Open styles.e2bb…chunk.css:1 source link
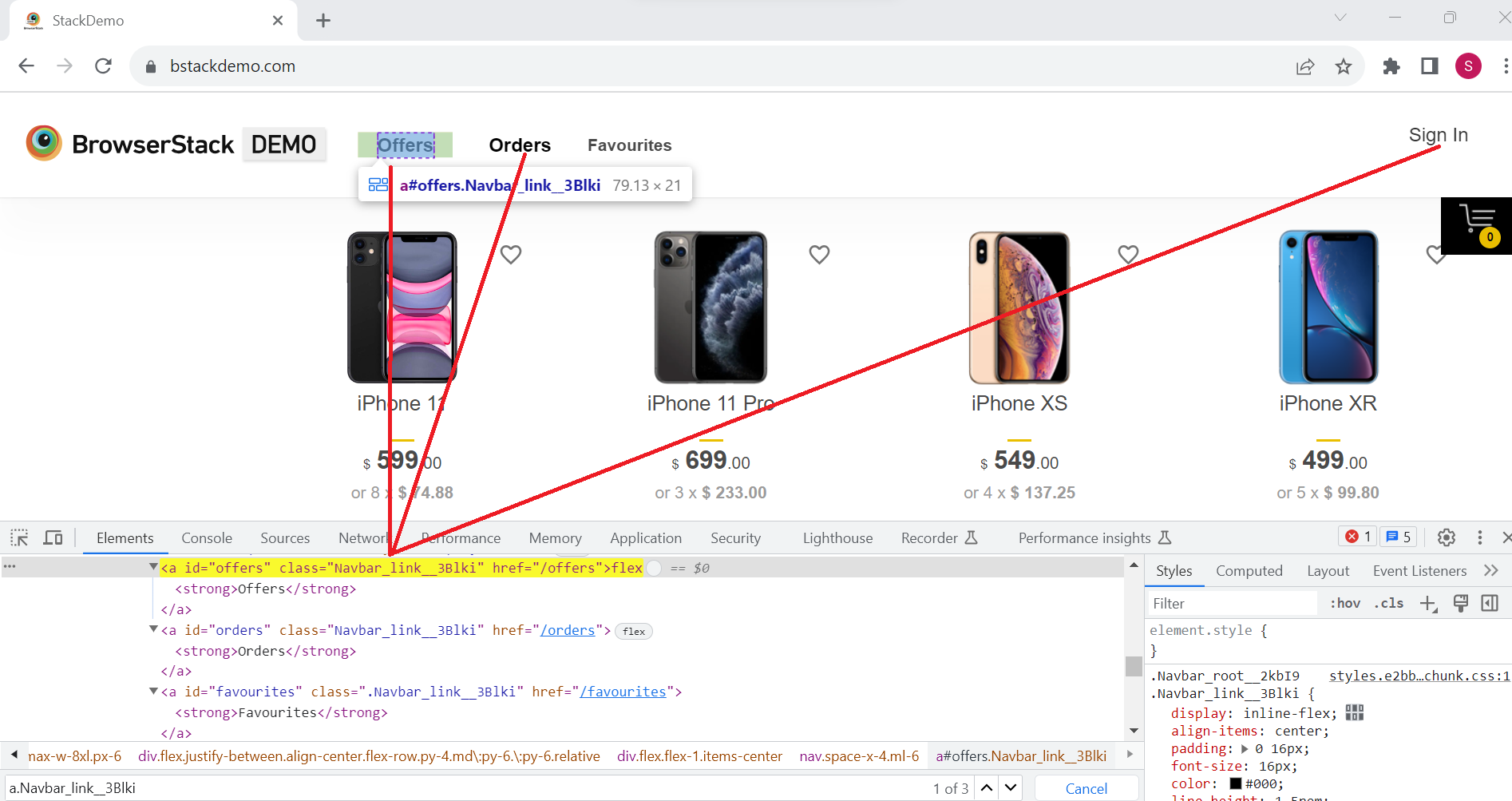 [x=1419, y=676]
